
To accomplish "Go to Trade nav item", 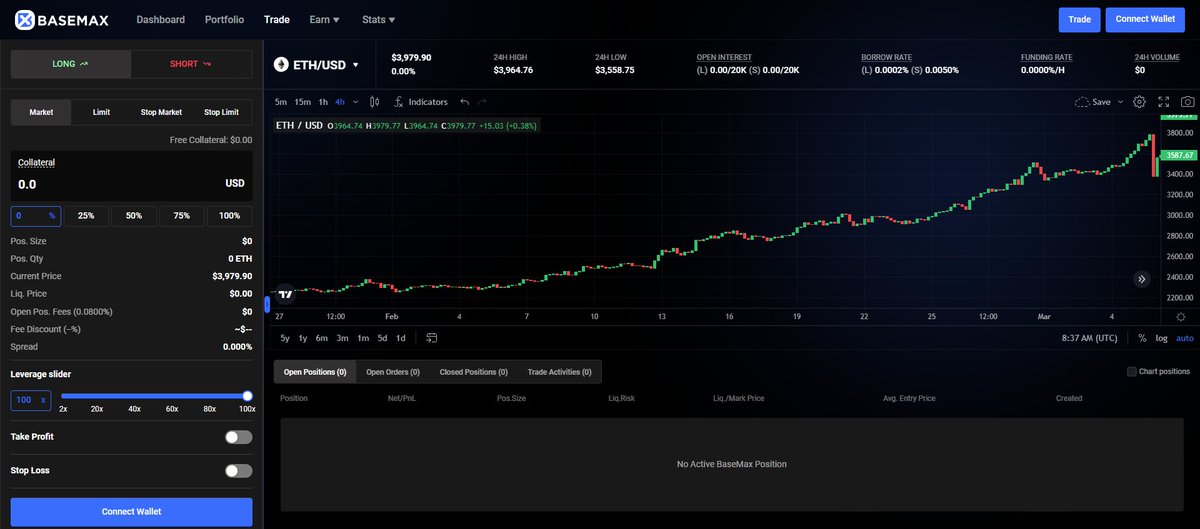I will point(276,19).
